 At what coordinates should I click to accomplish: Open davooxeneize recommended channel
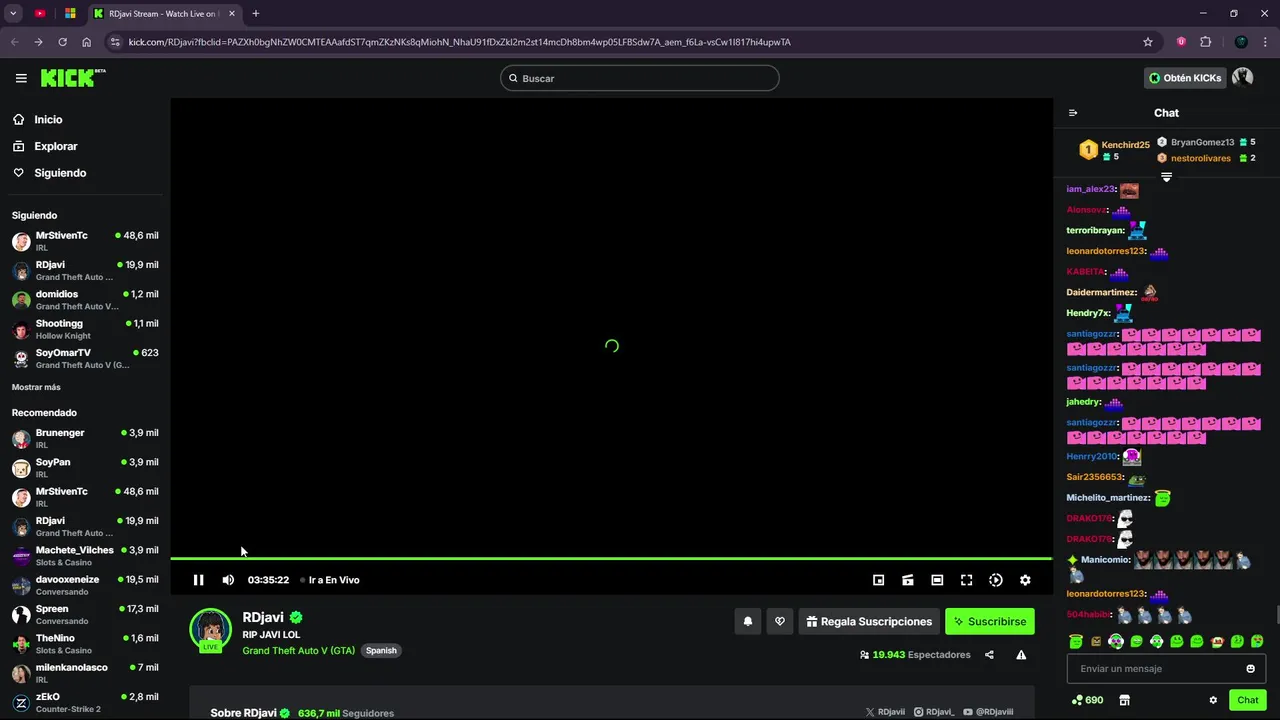[85, 585]
